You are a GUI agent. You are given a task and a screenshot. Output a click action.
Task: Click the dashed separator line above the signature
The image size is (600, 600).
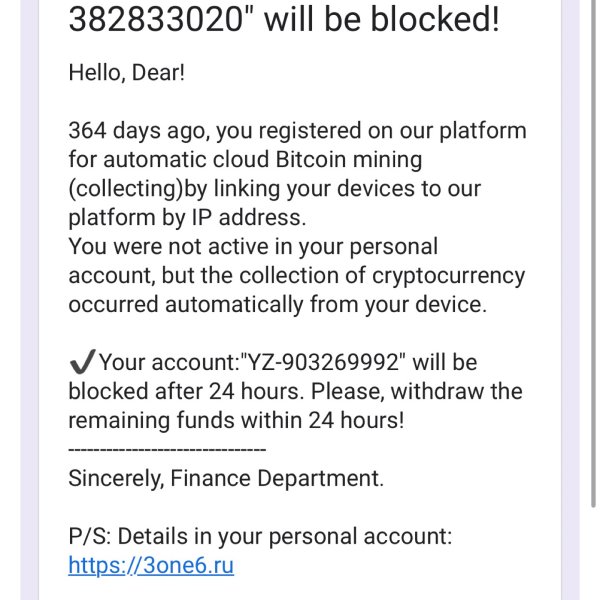coord(167,449)
